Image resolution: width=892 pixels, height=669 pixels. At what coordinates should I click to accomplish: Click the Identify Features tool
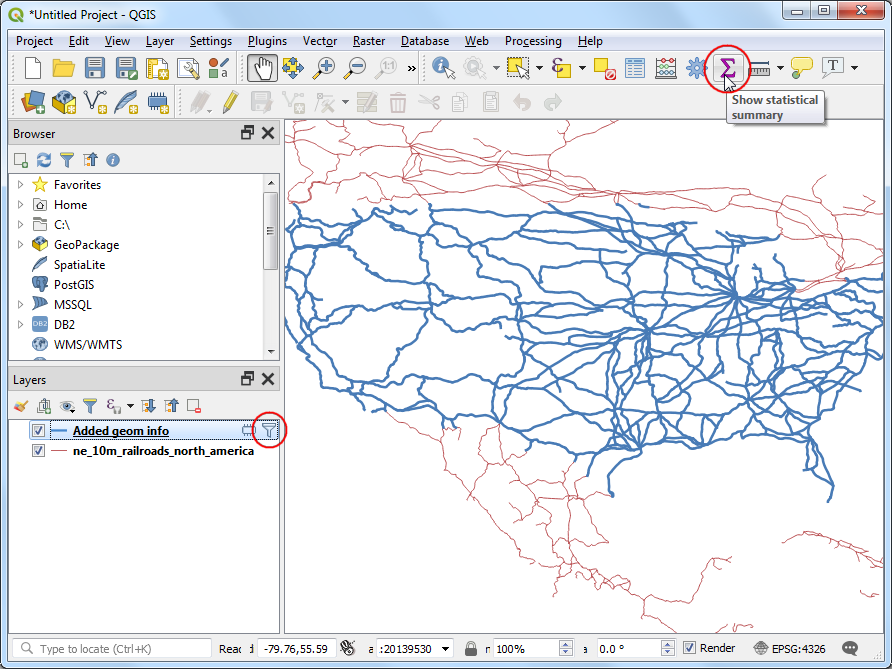(442, 68)
